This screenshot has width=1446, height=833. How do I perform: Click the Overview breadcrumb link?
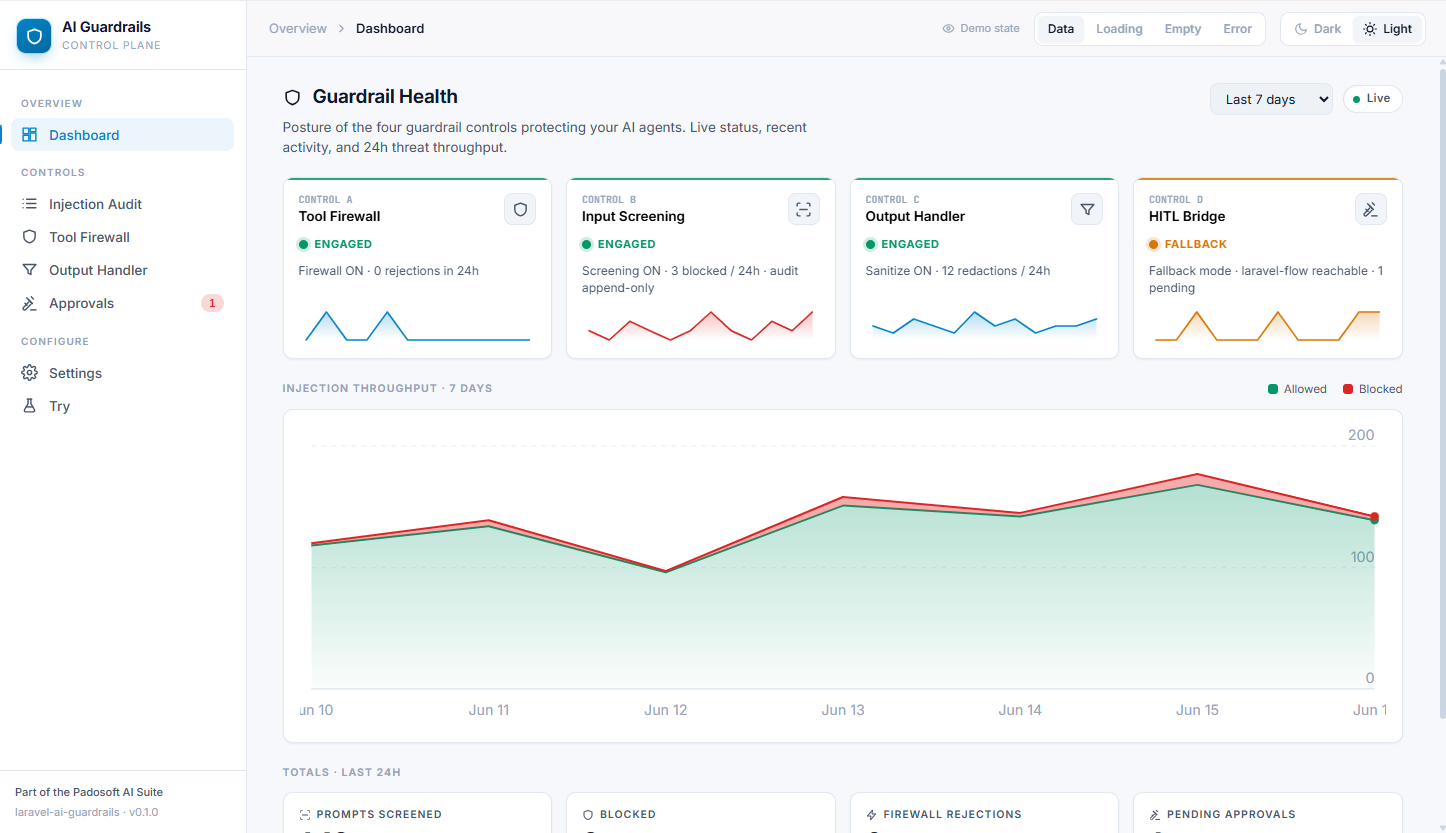(297, 28)
